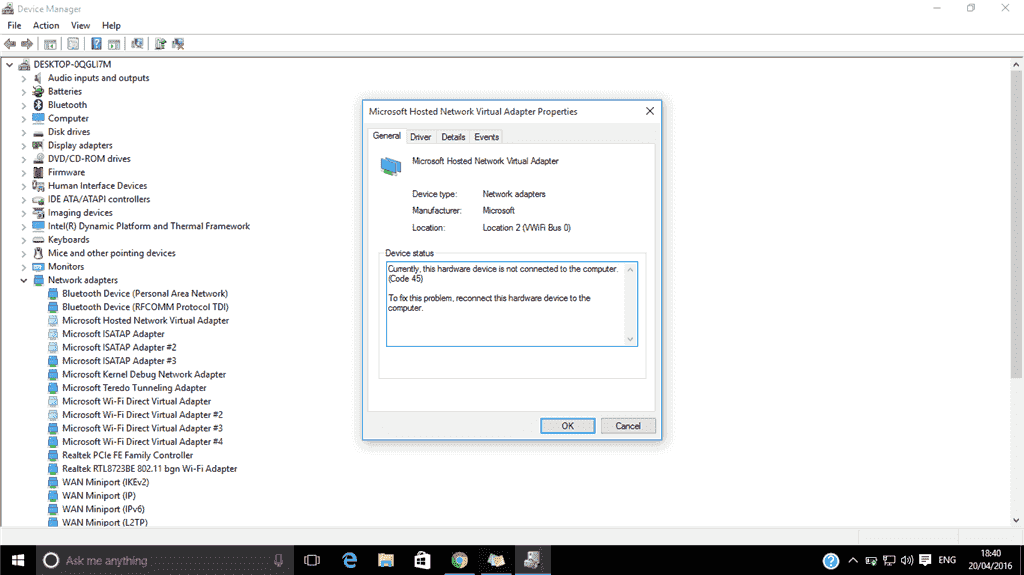Click the volume icon in the system tray
The height and width of the screenshot is (575, 1024).
click(x=907, y=561)
